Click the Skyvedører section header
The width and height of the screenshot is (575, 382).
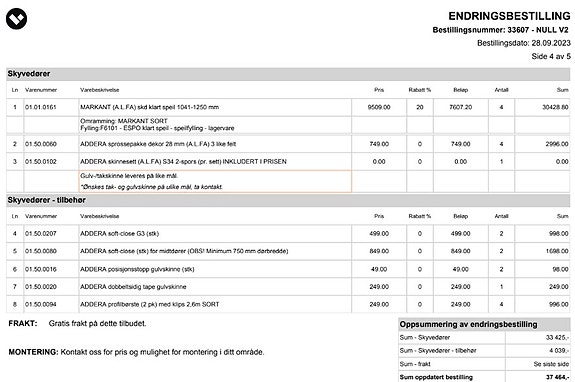tap(288, 74)
